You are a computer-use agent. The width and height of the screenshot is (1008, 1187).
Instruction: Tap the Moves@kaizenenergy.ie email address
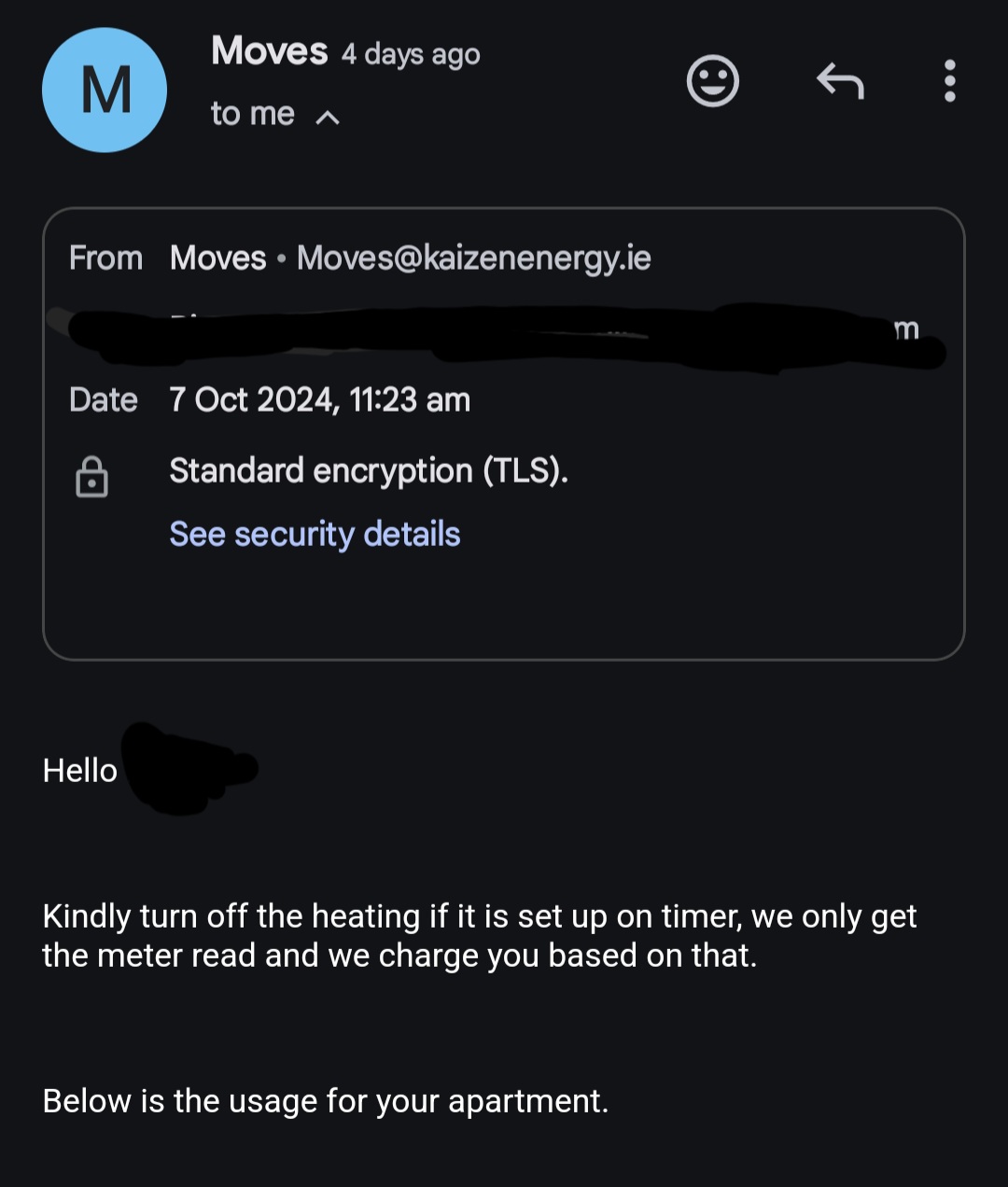[473, 258]
